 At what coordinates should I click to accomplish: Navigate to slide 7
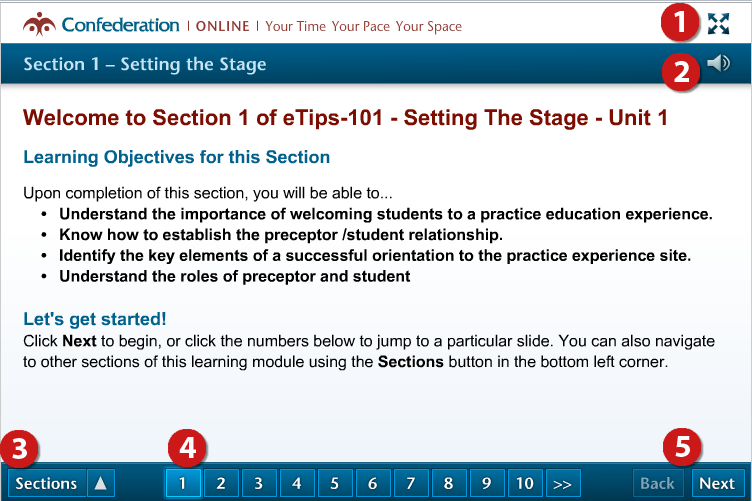(411, 483)
